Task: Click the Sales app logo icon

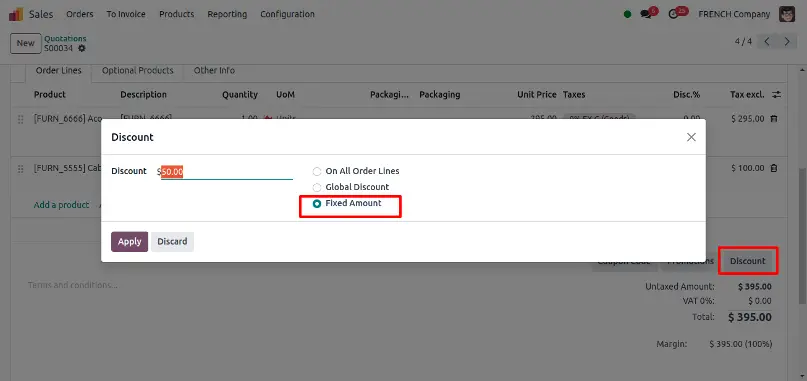Action: [x=16, y=14]
